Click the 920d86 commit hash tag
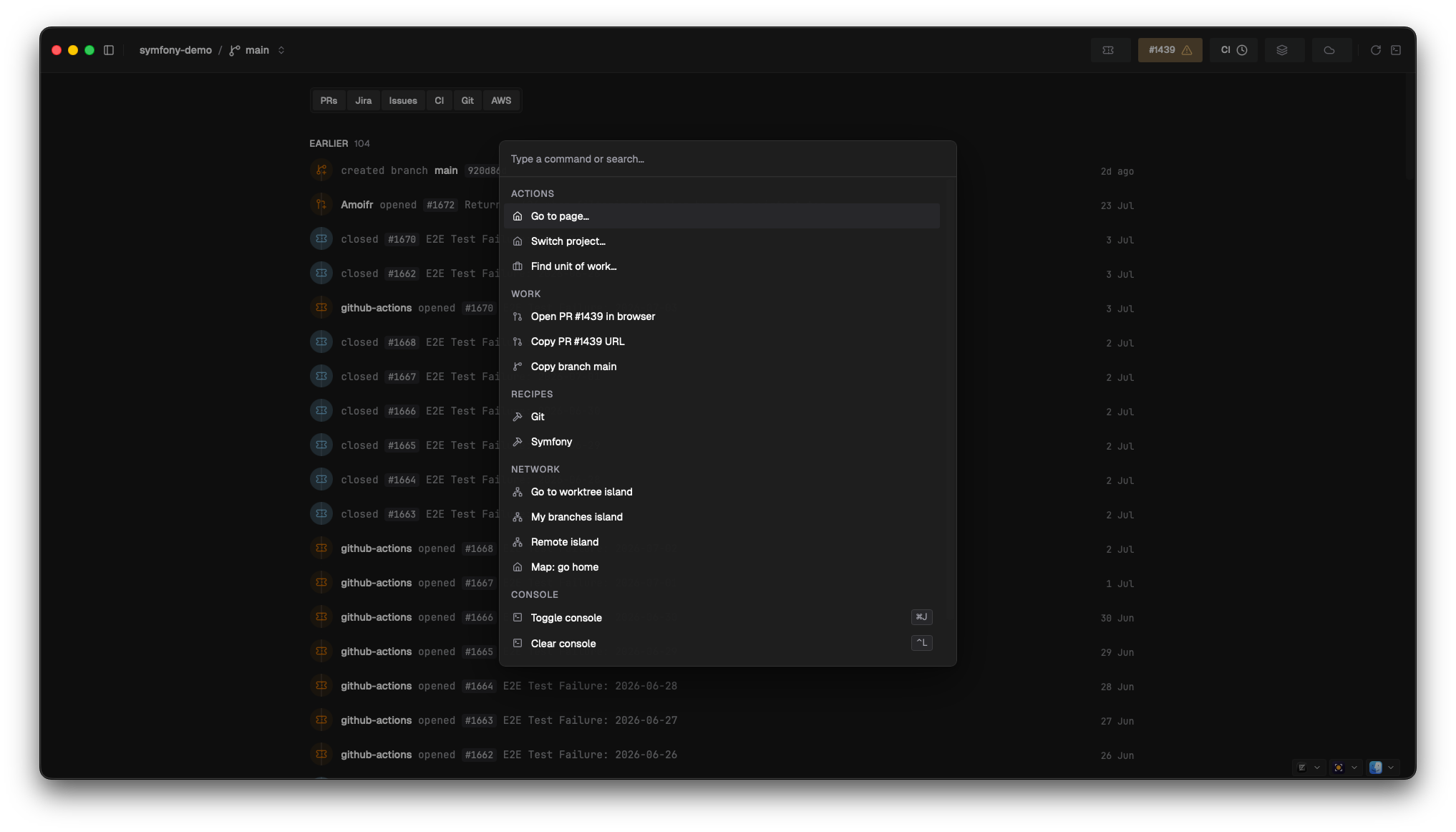Image resolution: width=1456 pixels, height=832 pixels. 482,170
